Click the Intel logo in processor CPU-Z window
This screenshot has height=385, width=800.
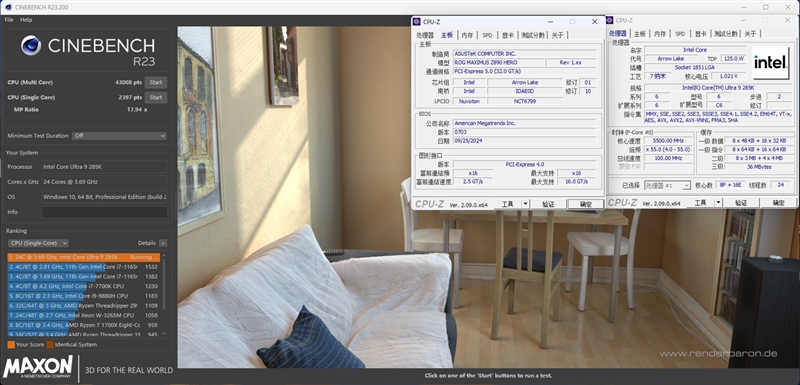[x=770, y=63]
